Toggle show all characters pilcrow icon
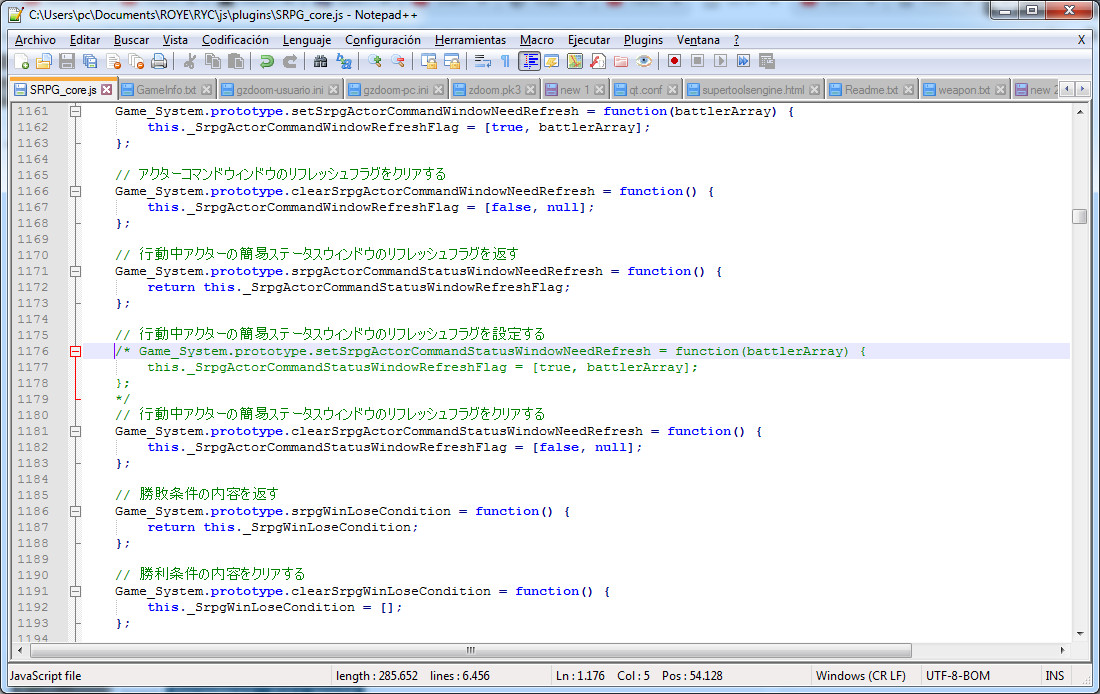 tap(505, 62)
